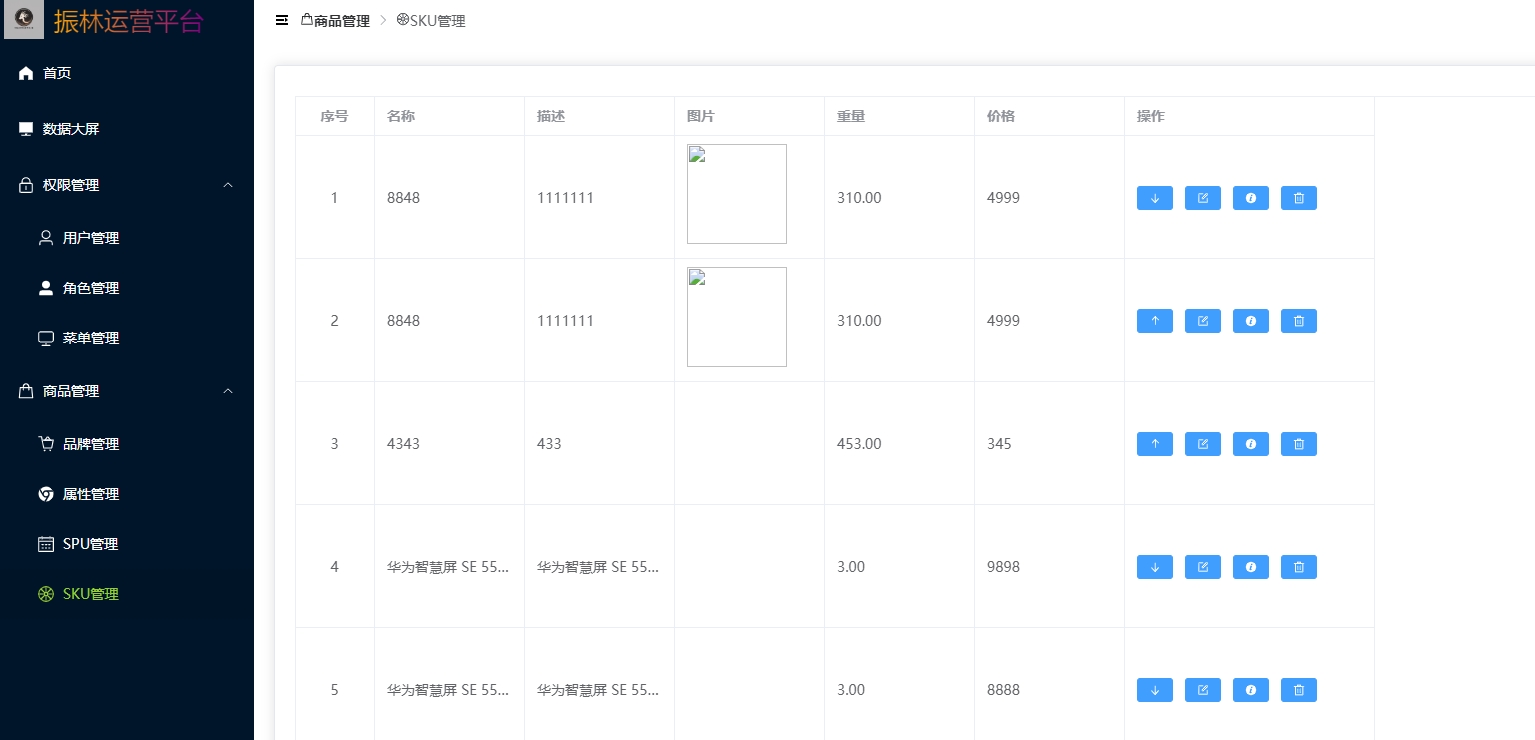Open 品牌管理 menu item

127,444
